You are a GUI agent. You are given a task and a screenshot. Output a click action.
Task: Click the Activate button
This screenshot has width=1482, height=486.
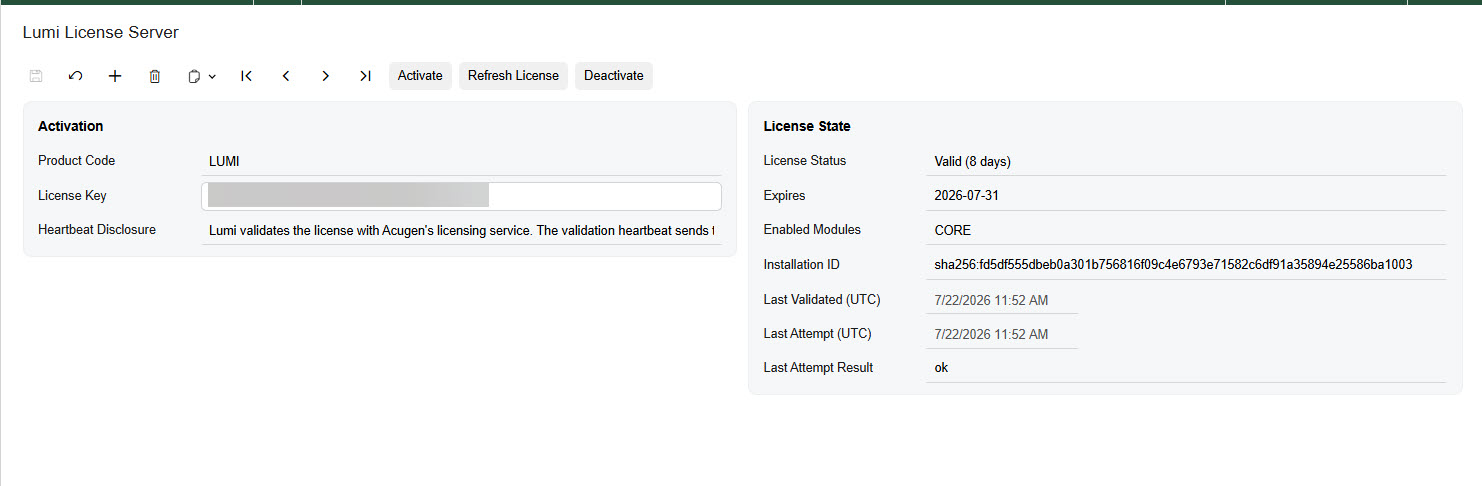pyautogui.click(x=420, y=76)
